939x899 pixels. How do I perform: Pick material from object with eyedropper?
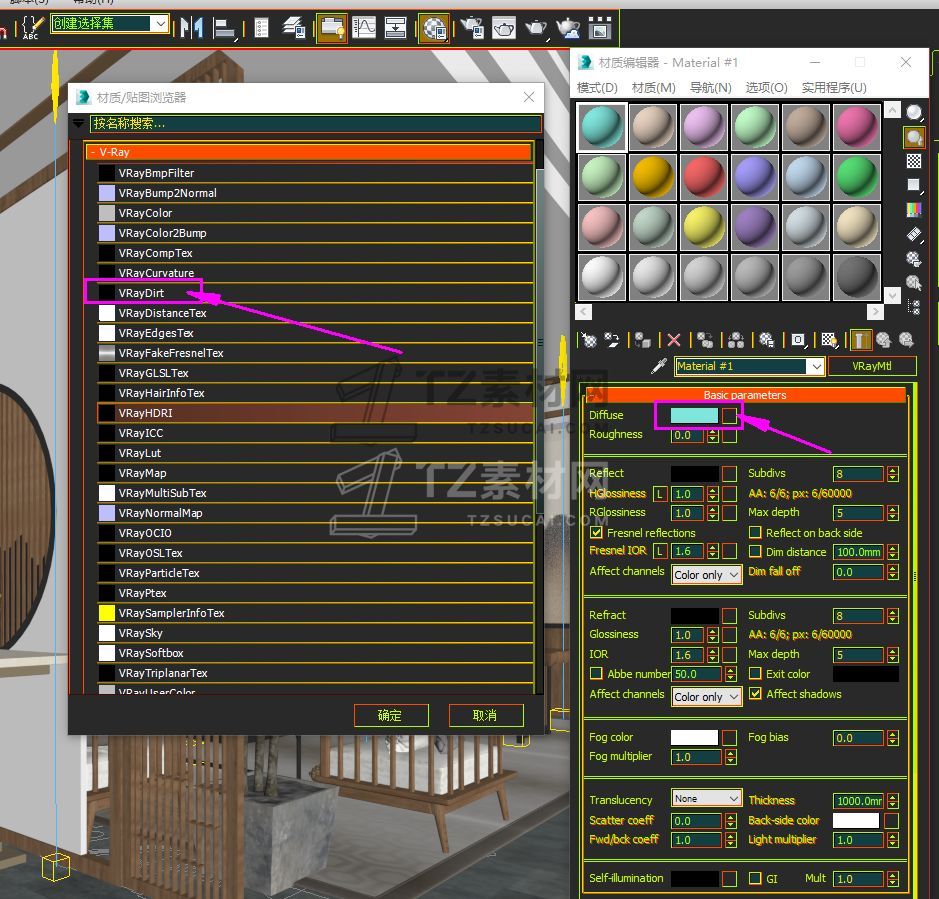658,367
